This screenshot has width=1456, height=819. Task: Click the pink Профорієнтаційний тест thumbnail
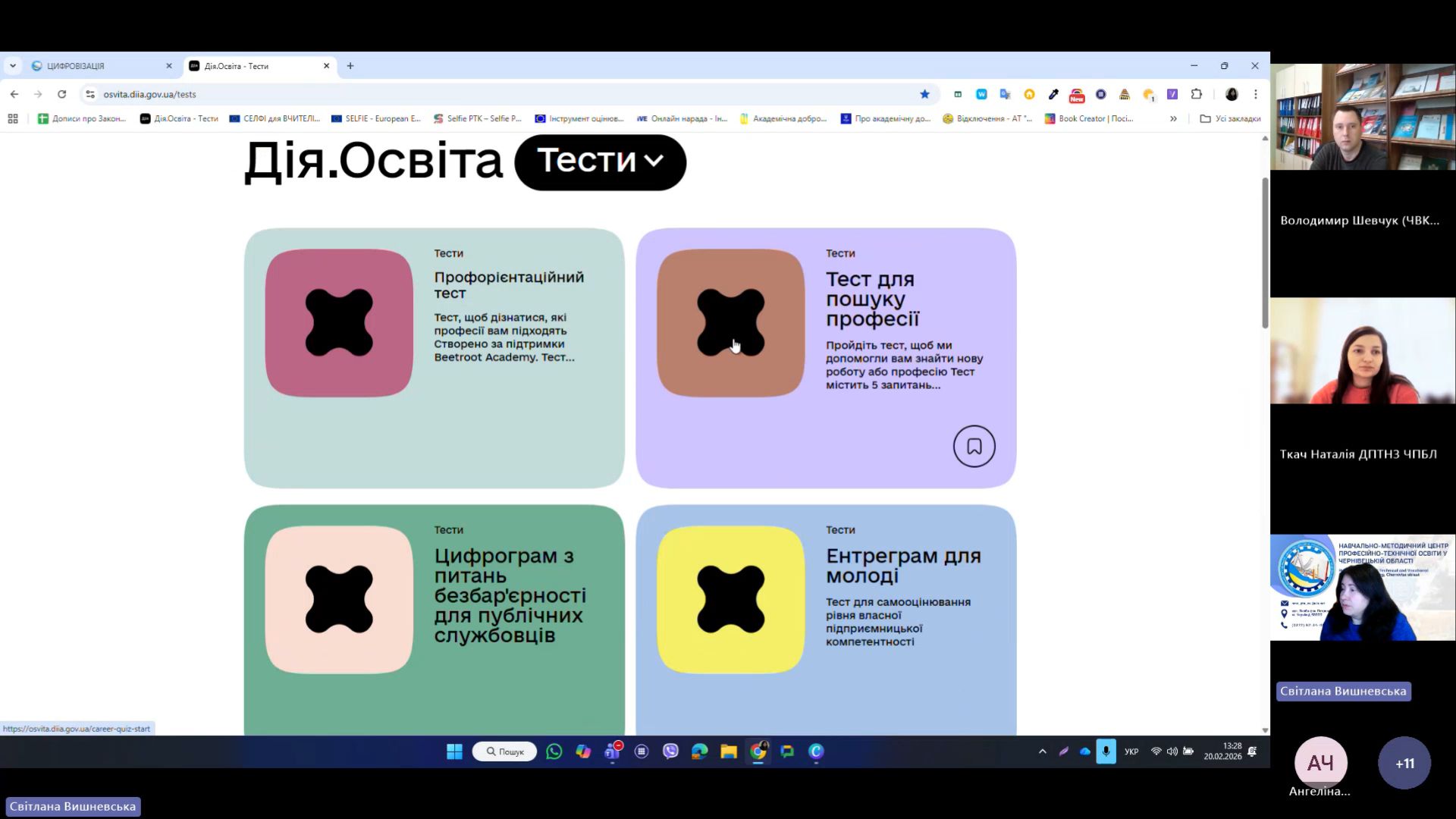[339, 322]
